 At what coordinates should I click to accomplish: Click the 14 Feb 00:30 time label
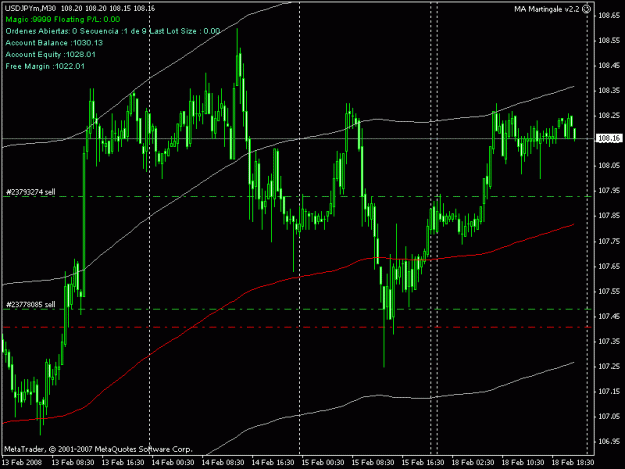tap(173, 462)
